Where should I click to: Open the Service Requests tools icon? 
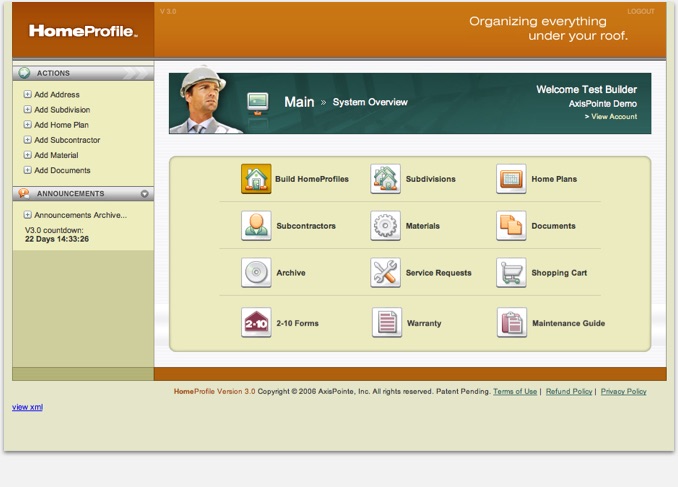click(x=385, y=273)
